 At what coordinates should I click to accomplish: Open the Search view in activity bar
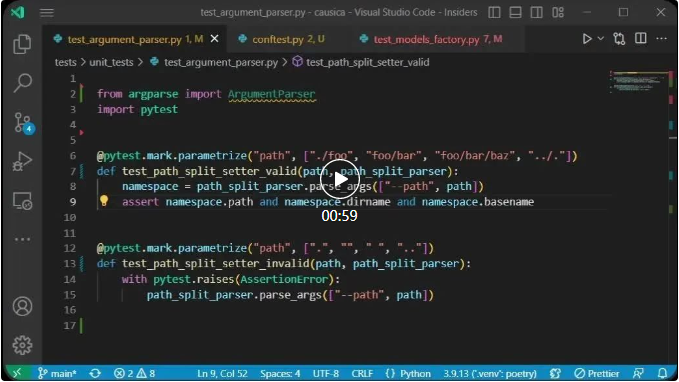pos(22,83)
